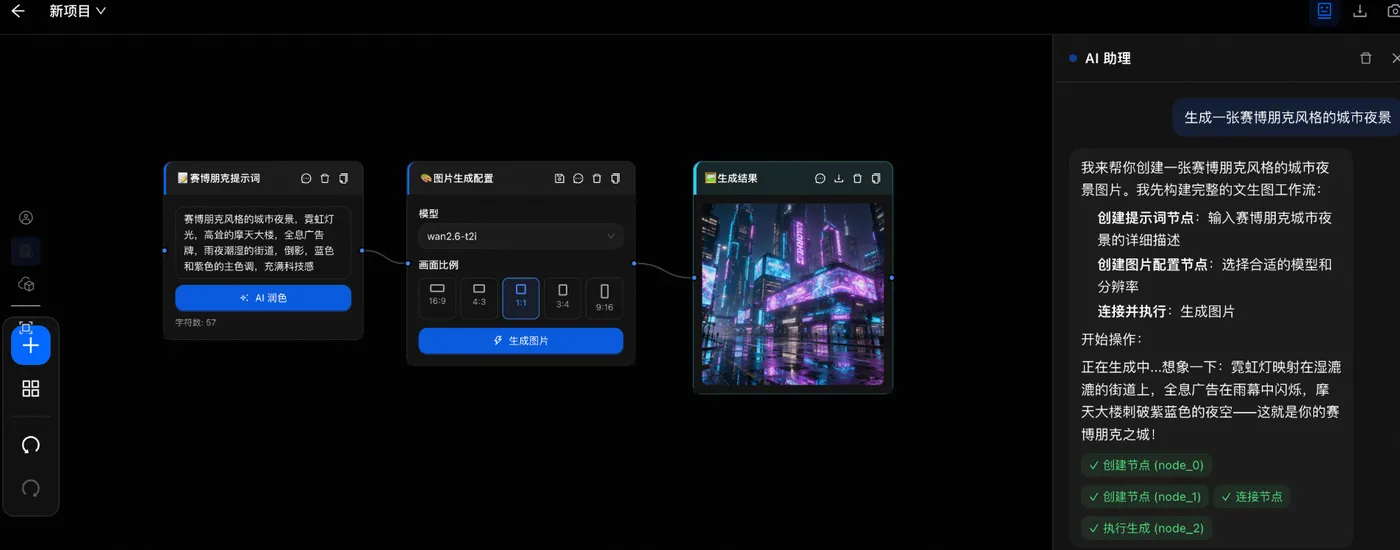
Task: Open the user profile icon in left sidebar
Action: pos(27,217)
